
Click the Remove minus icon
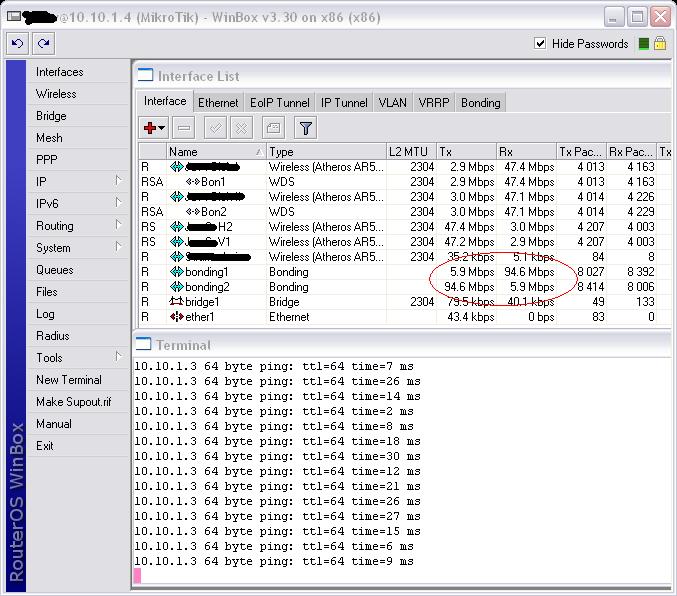pyautogui.click(x=184, y=128)
